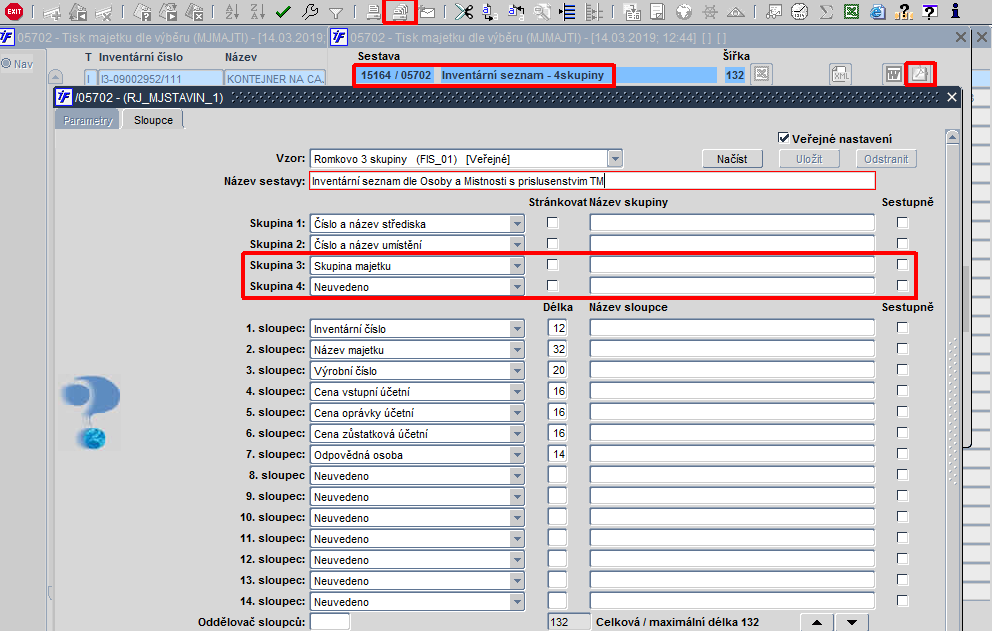The height and width of the screenshot is (631, 992).
Task: Click the Excel export icon in toolbar
Action: [x=852, y=11]
